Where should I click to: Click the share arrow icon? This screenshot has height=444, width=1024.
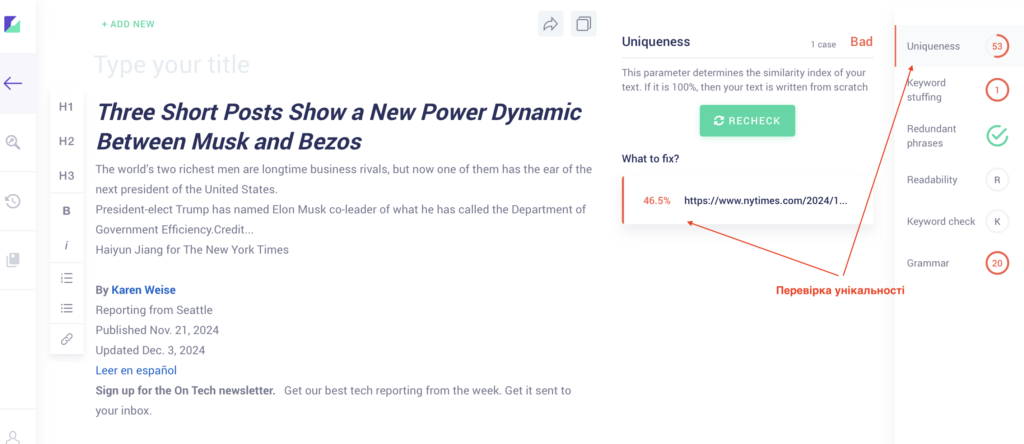(550, 24)
